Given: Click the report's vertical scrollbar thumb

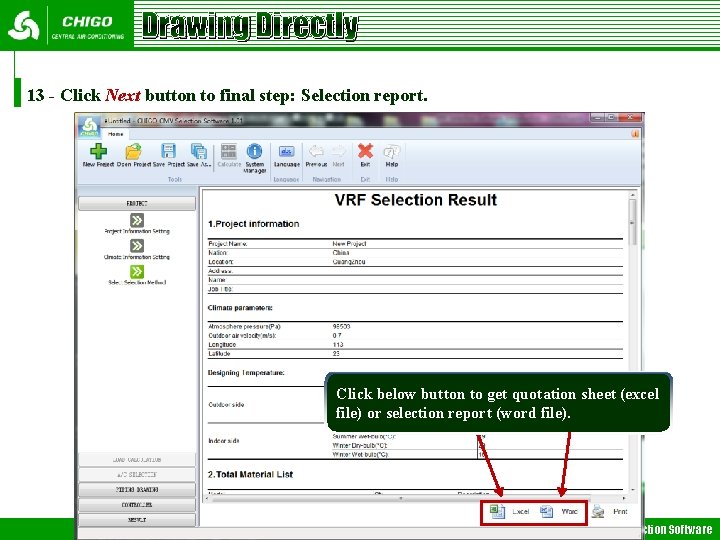Looking at the screenshot, I should 633,222.
